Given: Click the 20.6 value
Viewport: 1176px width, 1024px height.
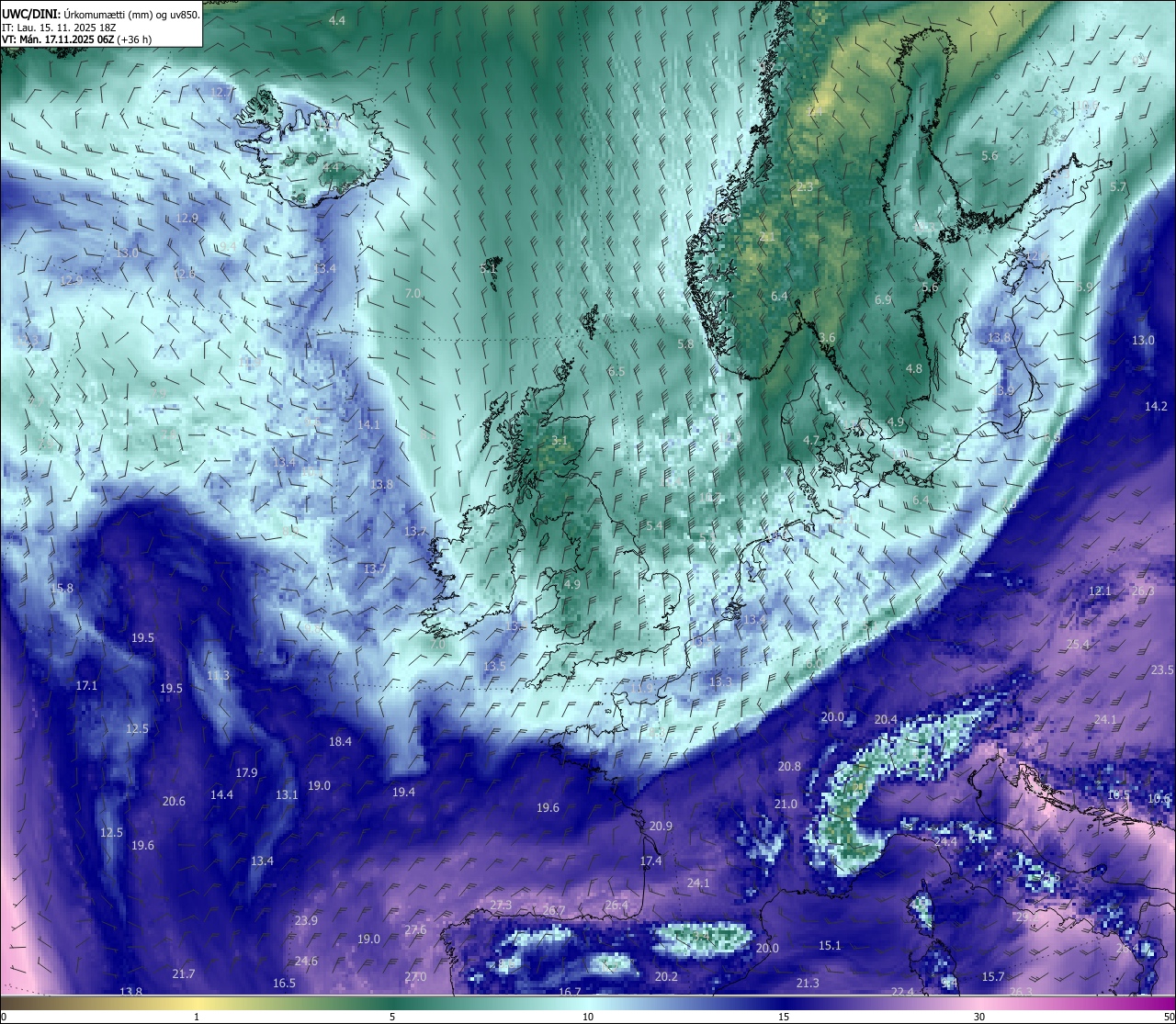Looking at the screenshot, I should pos(174,801).
